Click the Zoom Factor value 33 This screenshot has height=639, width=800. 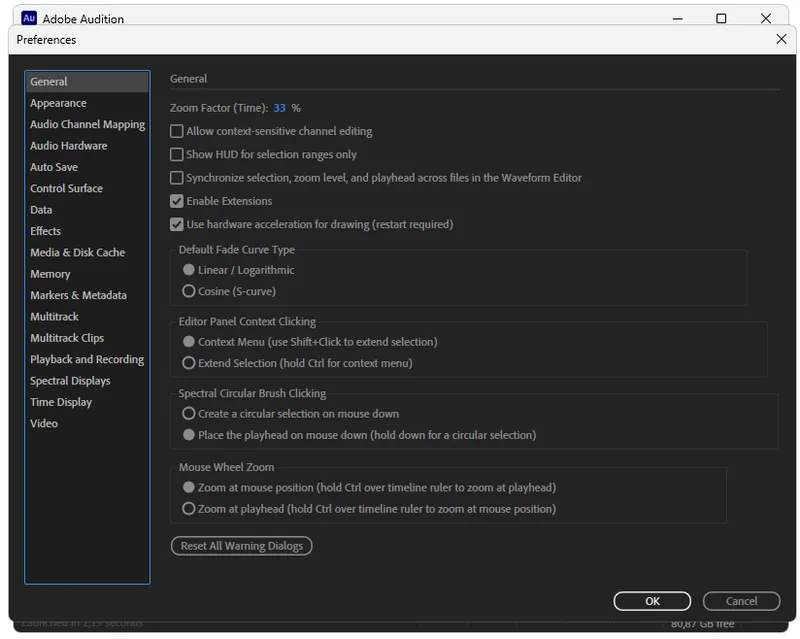280,108
